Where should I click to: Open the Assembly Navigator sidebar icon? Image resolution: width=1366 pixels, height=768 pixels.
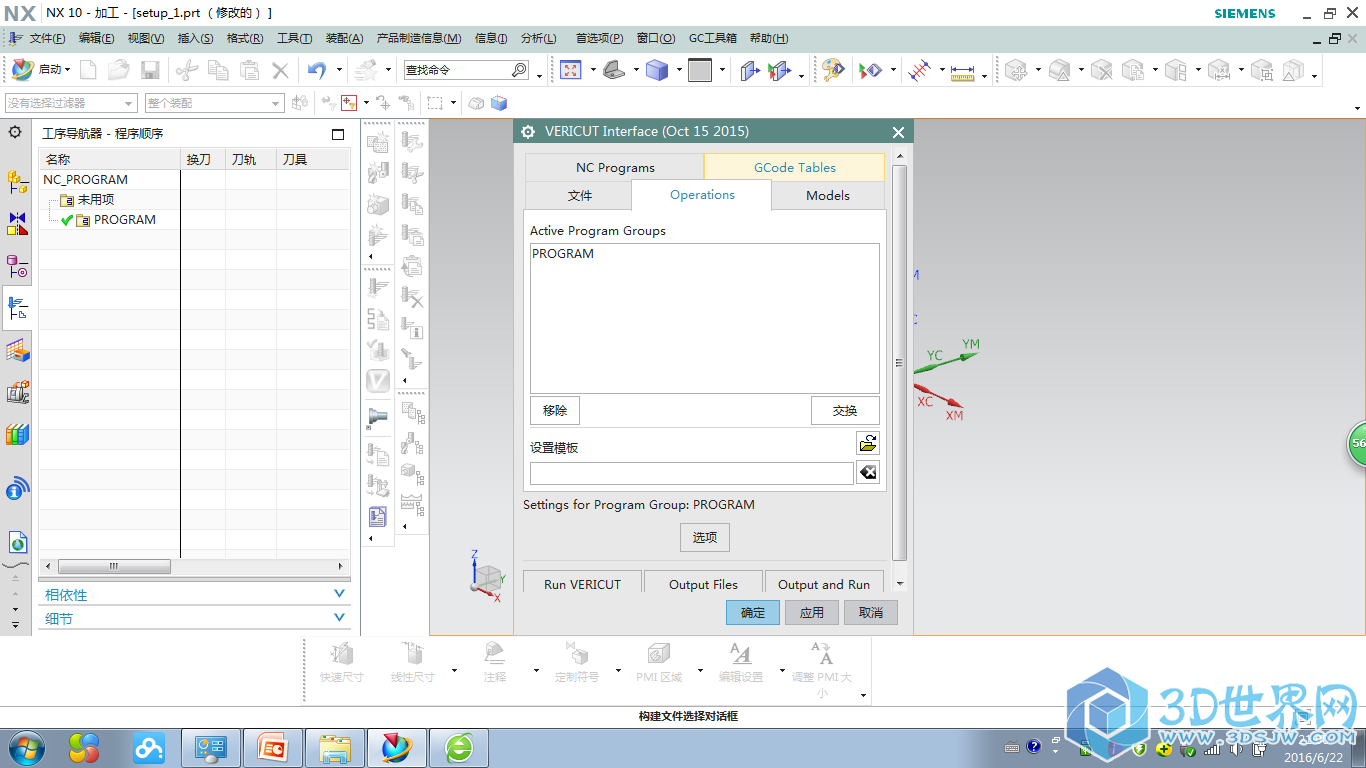click(18, 181)
